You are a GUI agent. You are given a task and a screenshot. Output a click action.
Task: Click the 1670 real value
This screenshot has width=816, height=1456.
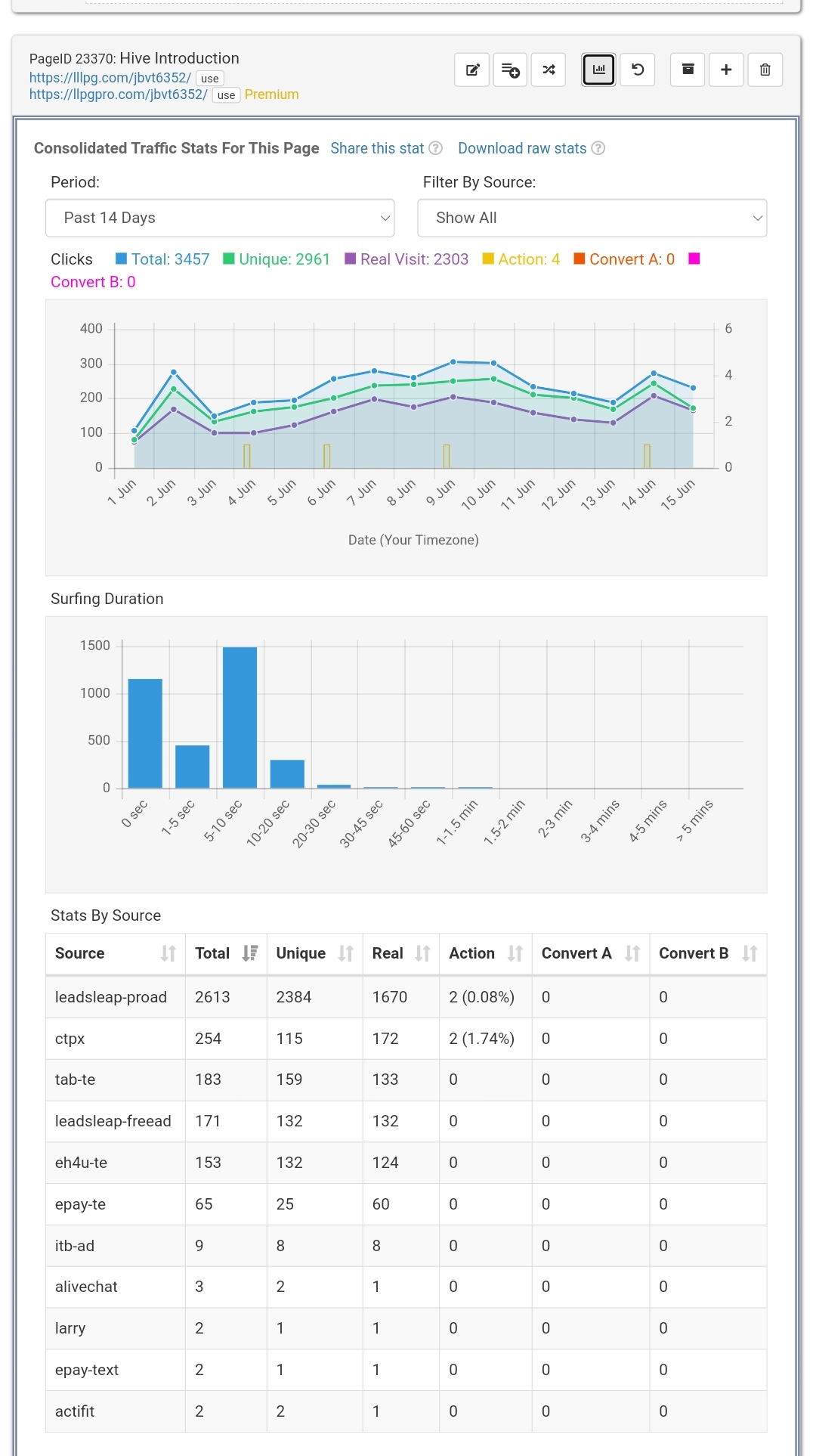(x=390, y=997)
